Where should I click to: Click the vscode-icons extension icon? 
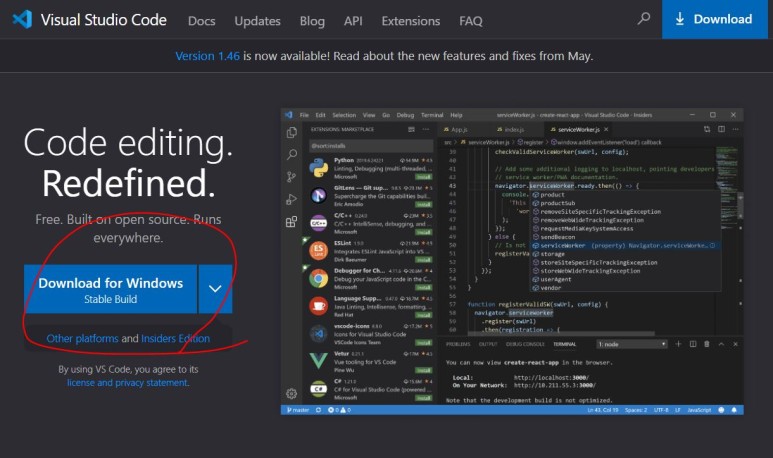click(318, 334)
